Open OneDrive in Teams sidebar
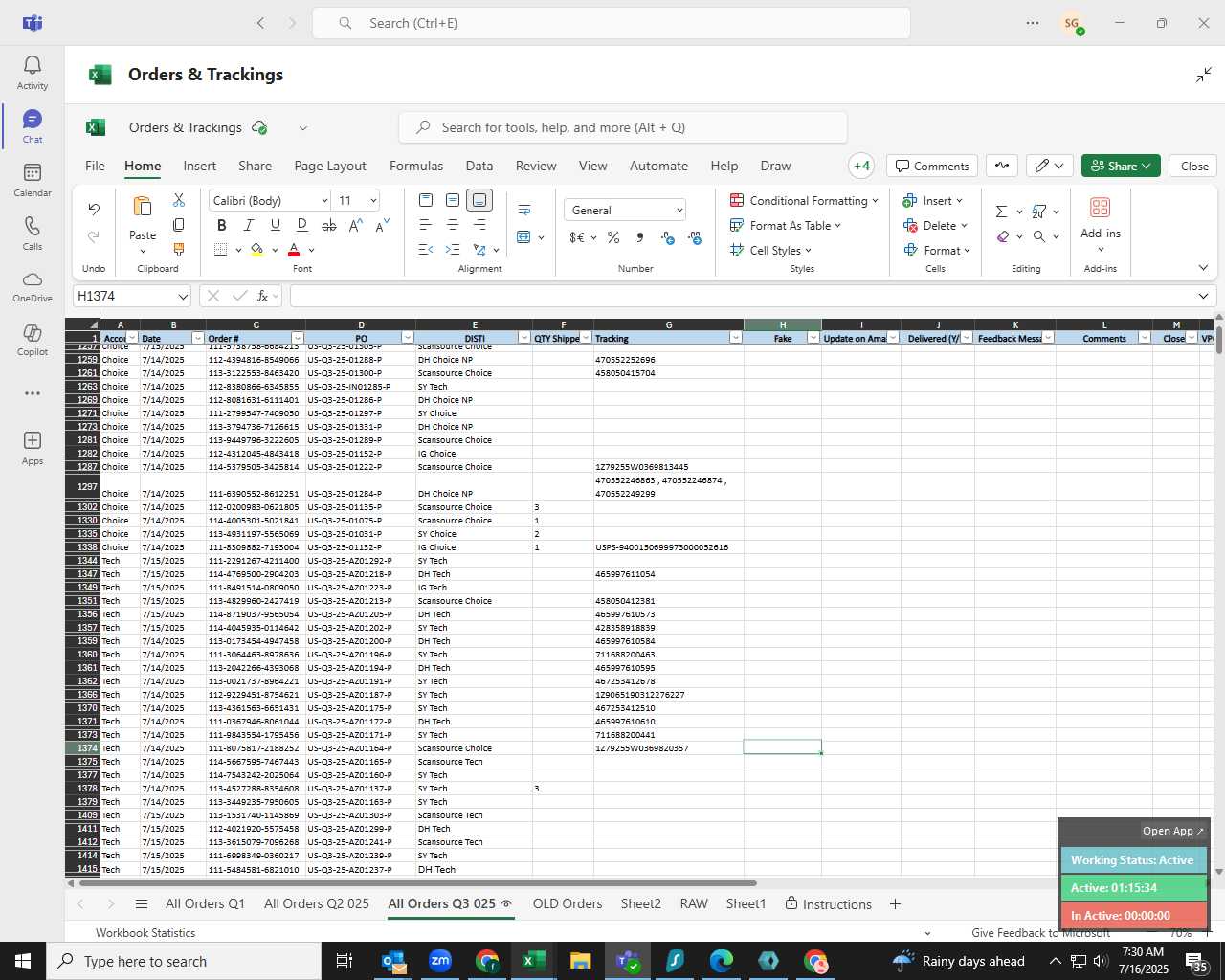The image size is (1225, 980). pyautogui.click(x=33, y=286)
